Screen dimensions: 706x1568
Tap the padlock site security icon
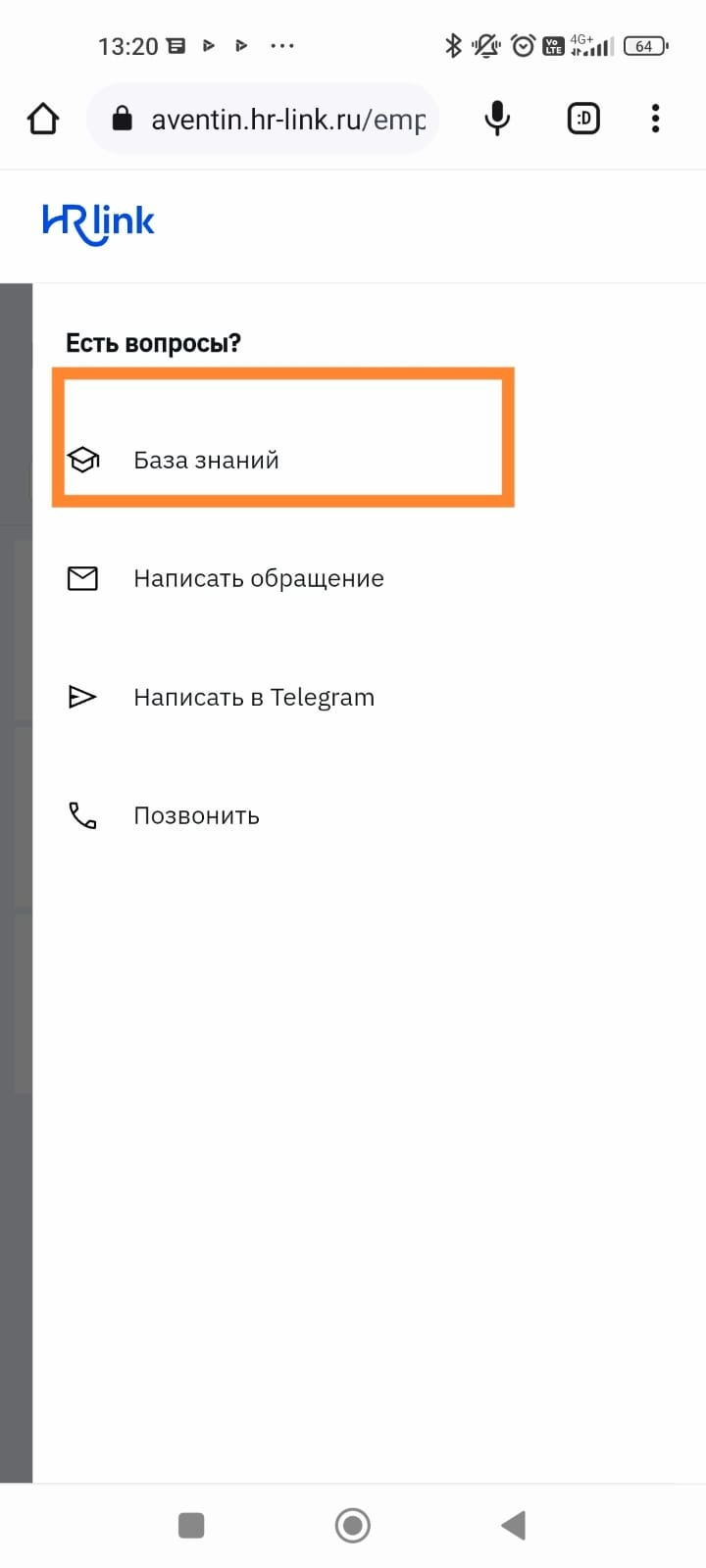[122, 120]
